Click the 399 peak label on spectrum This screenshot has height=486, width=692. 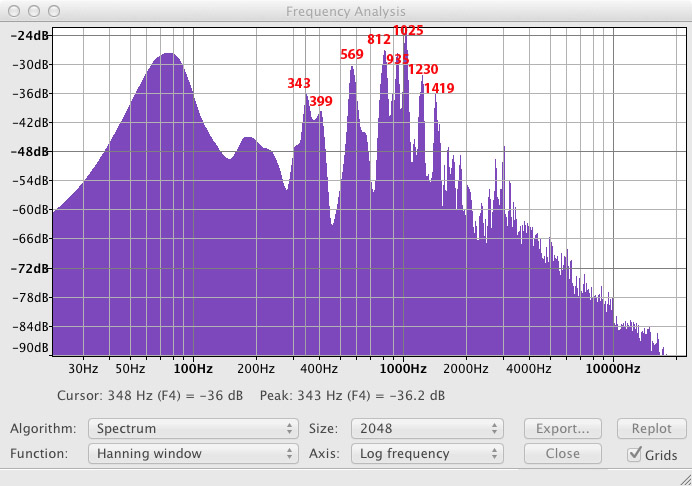point(321,101)
